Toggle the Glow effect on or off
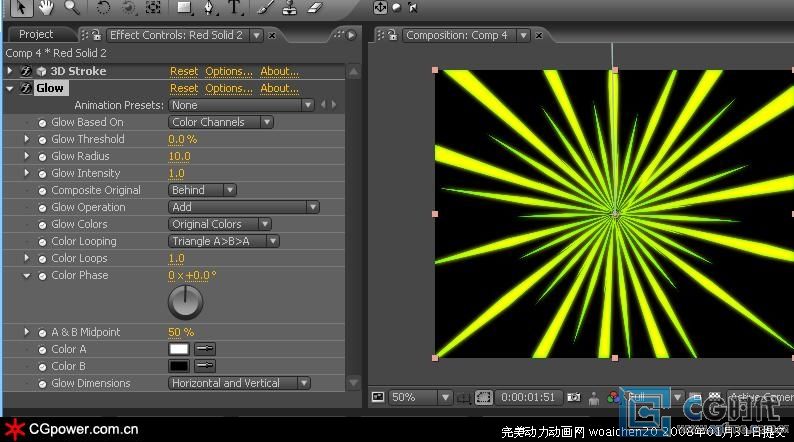Viewport: 794px width, 442px height. click(x=26, y=88)
